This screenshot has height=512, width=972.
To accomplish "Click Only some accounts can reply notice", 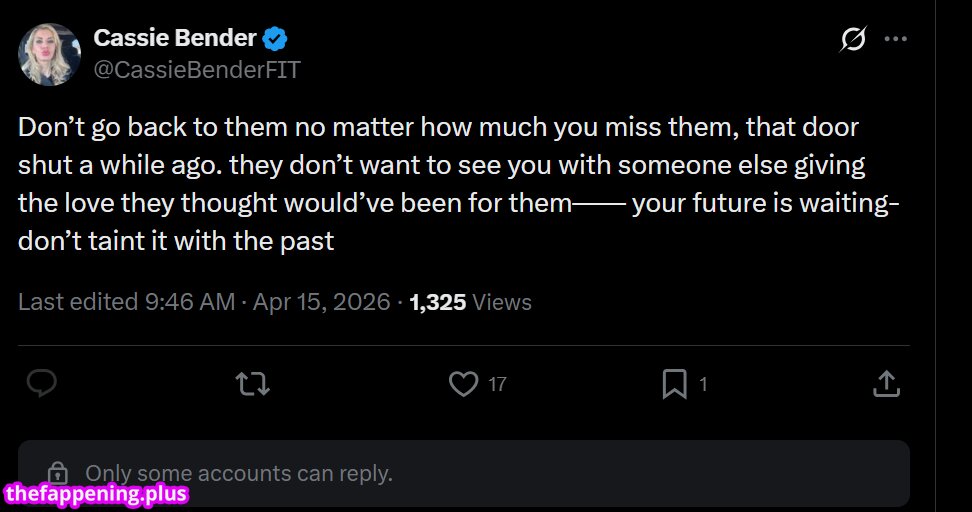I will (238, 473).
